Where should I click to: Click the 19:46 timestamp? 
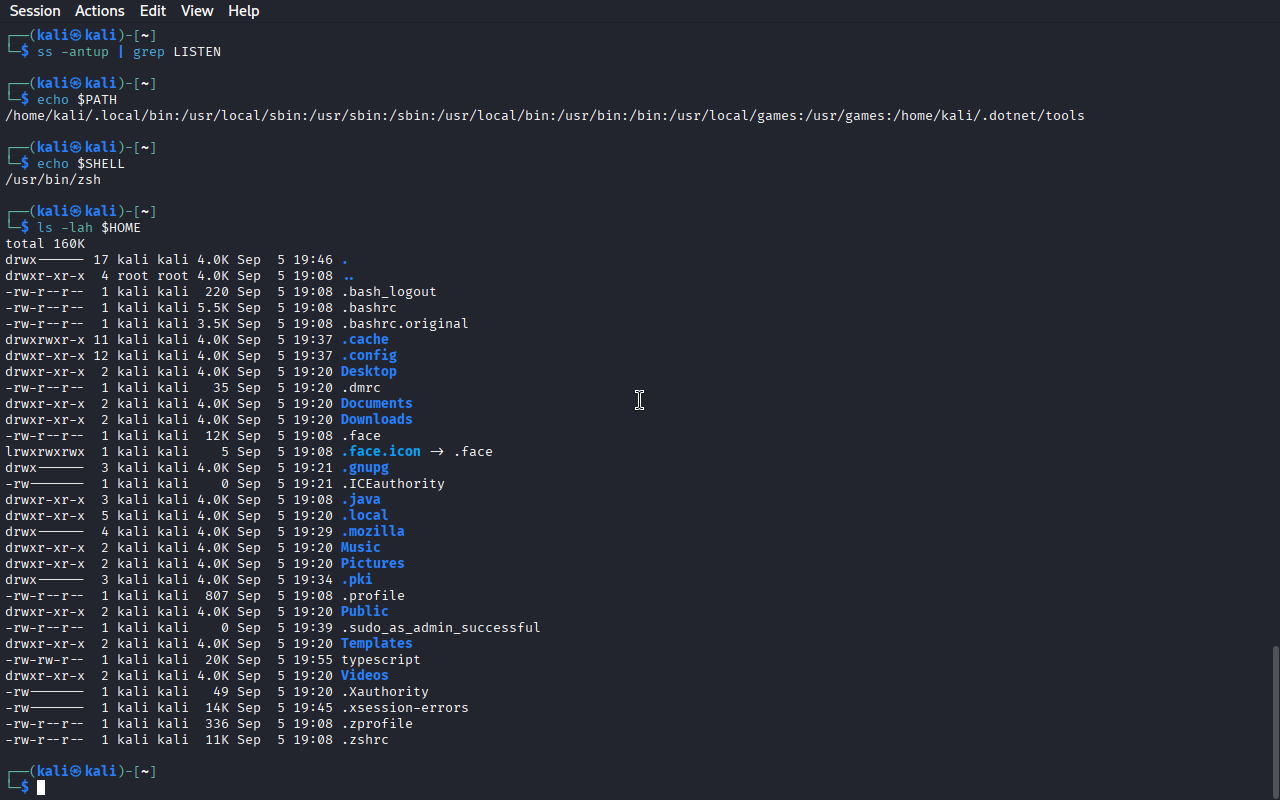tap(313, 259)
